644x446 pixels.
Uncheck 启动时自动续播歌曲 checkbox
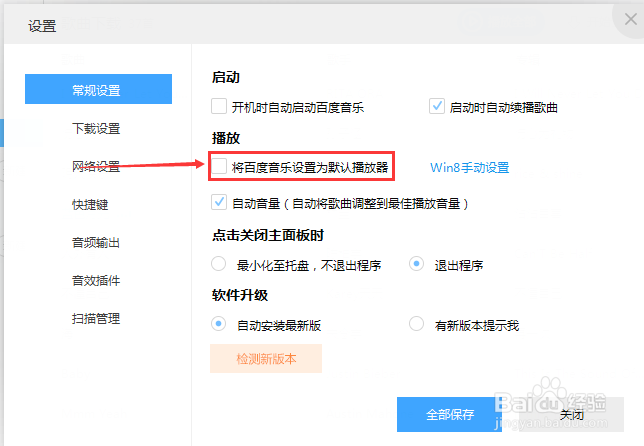pyautogui.click(x=437, y=106)
